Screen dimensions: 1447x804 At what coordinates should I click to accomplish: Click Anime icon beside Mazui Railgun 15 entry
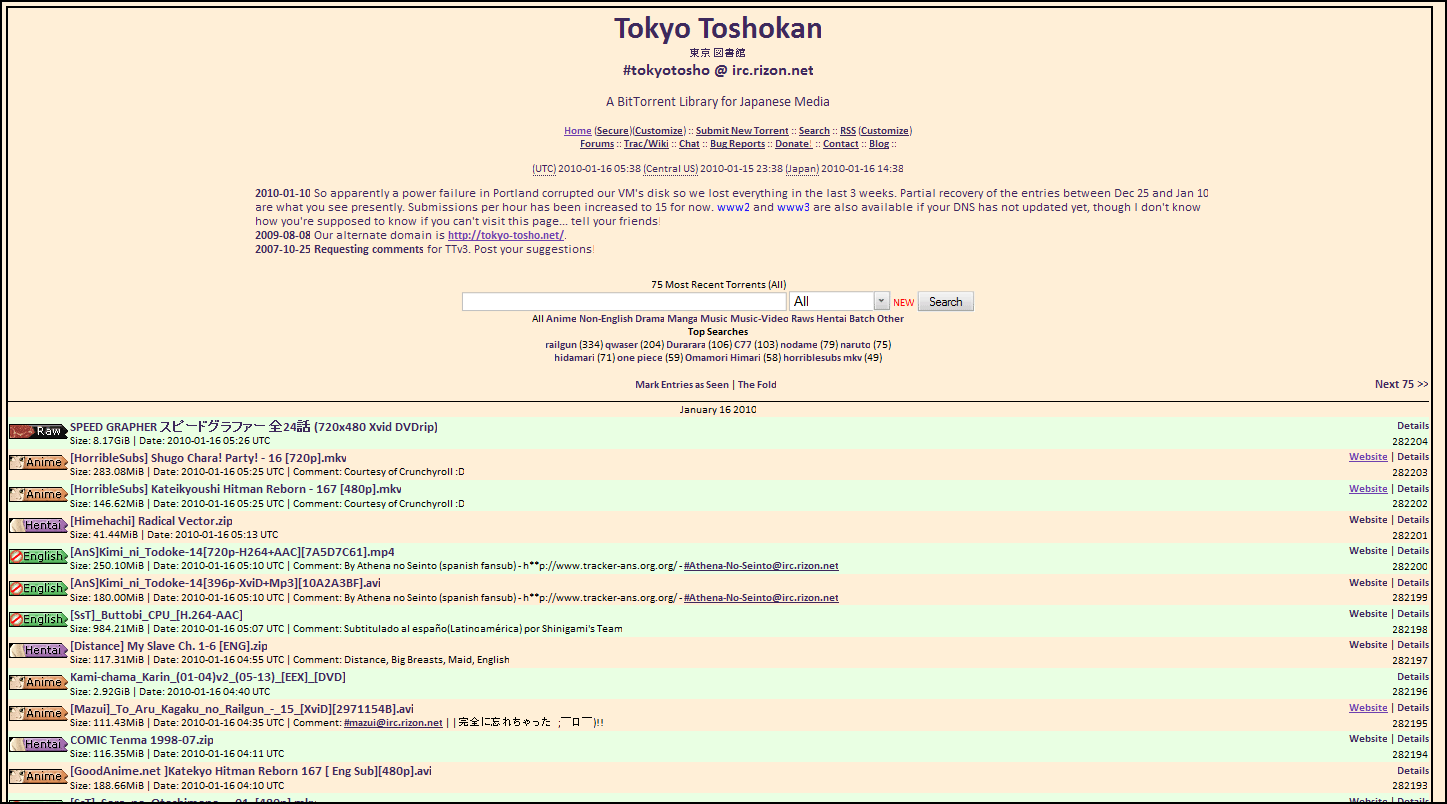click(38, 713)
